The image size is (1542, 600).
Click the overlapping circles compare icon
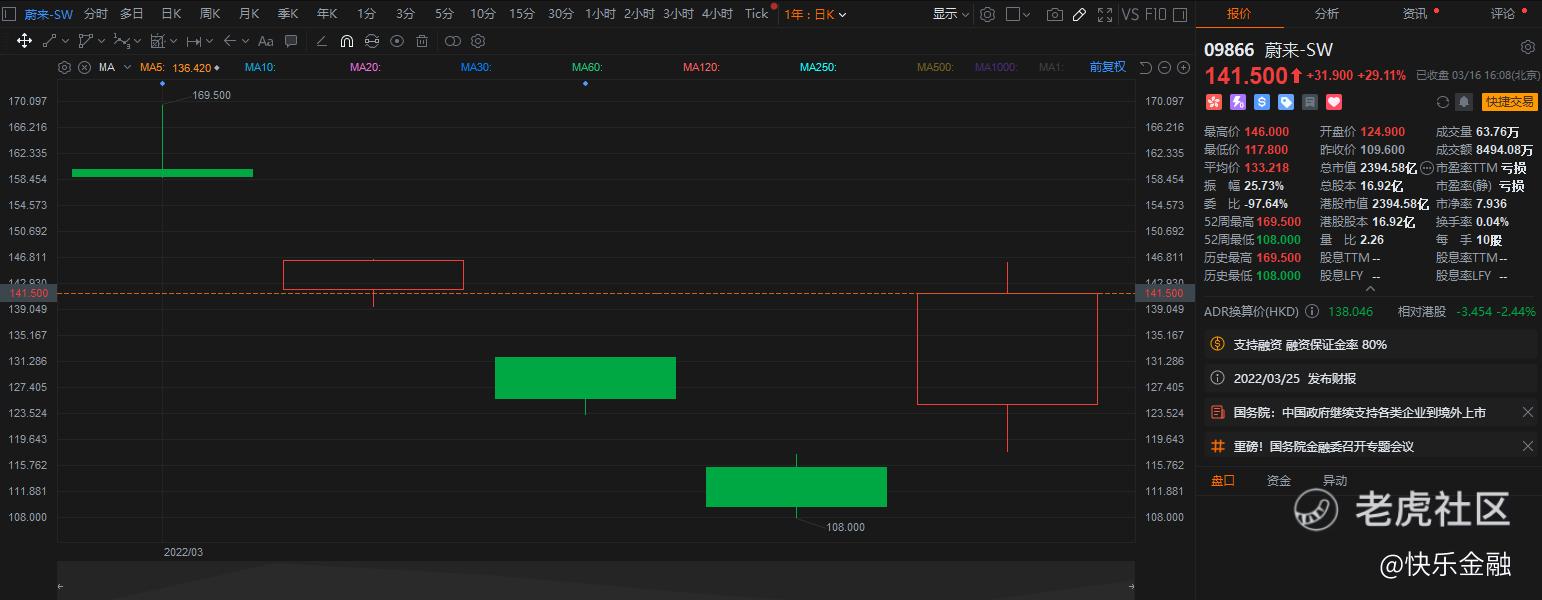coord(453,41)
